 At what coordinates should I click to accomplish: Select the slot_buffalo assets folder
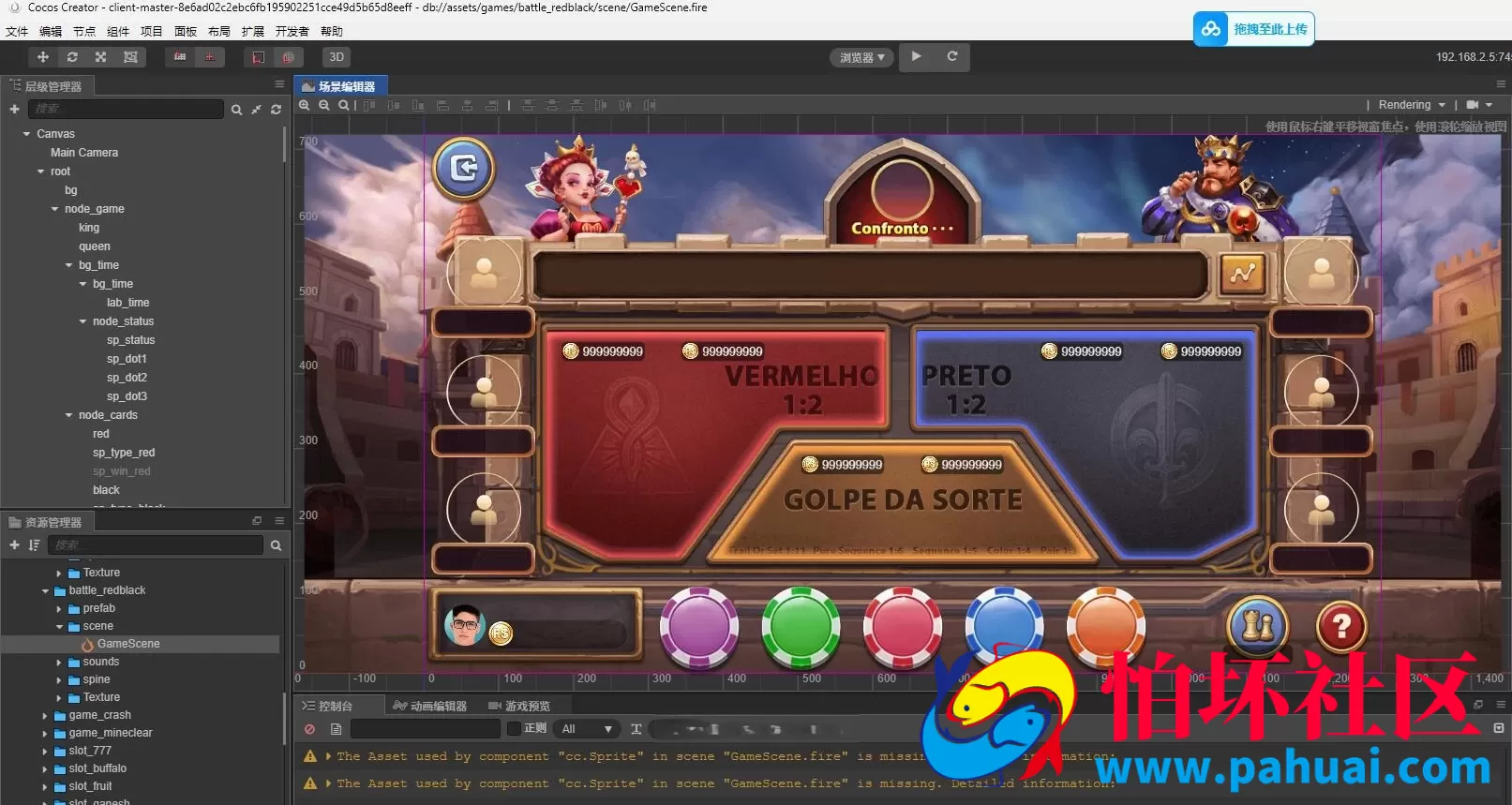click(97, 768)
